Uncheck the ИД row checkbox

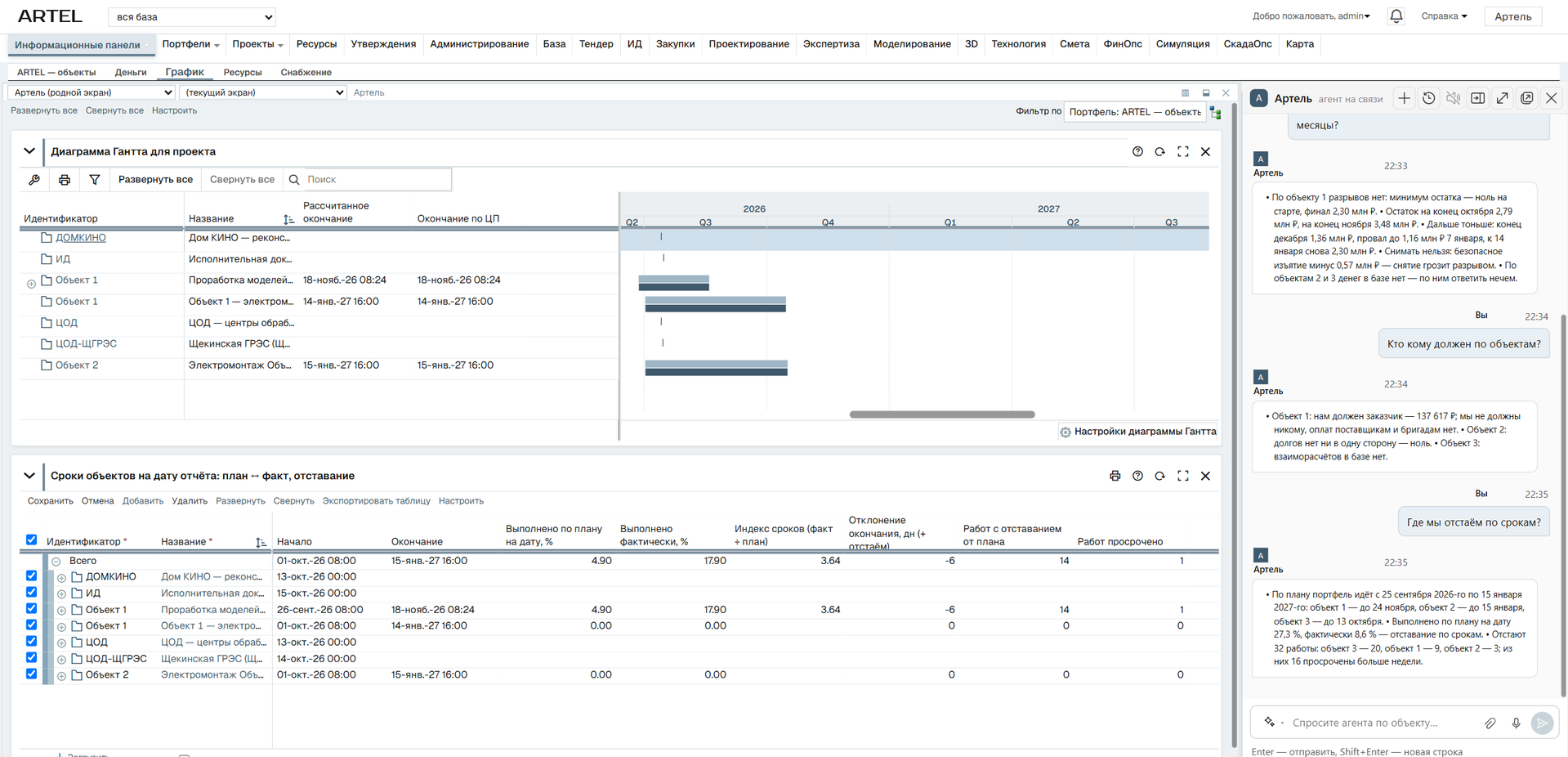tap(31, 593)
